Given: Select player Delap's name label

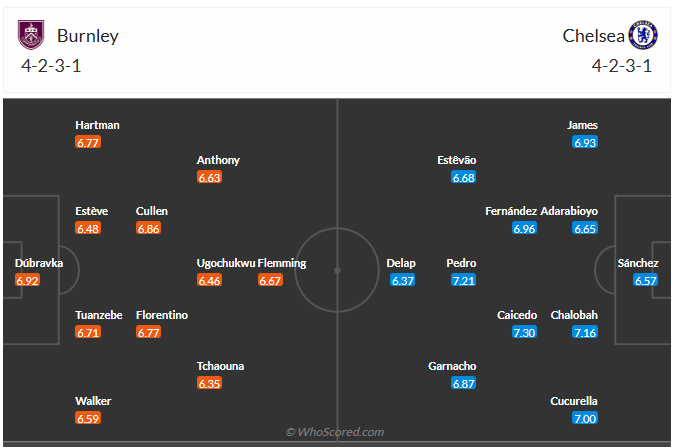Looking at the screenshot, I should 401,263.
